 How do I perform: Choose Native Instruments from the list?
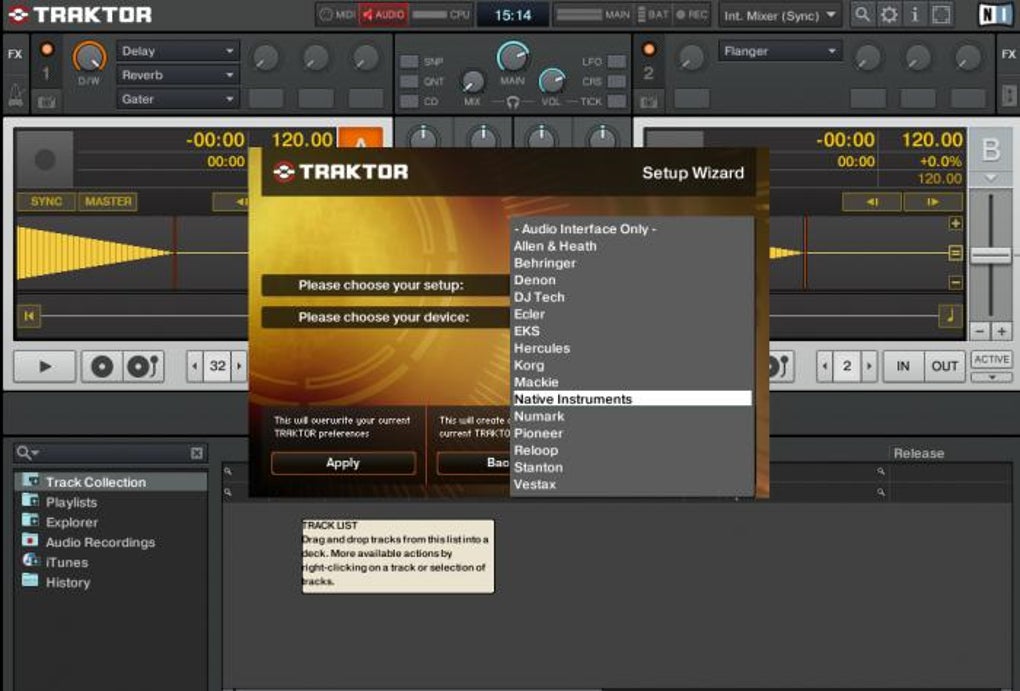pyautogui.click(x=632, y=399)
